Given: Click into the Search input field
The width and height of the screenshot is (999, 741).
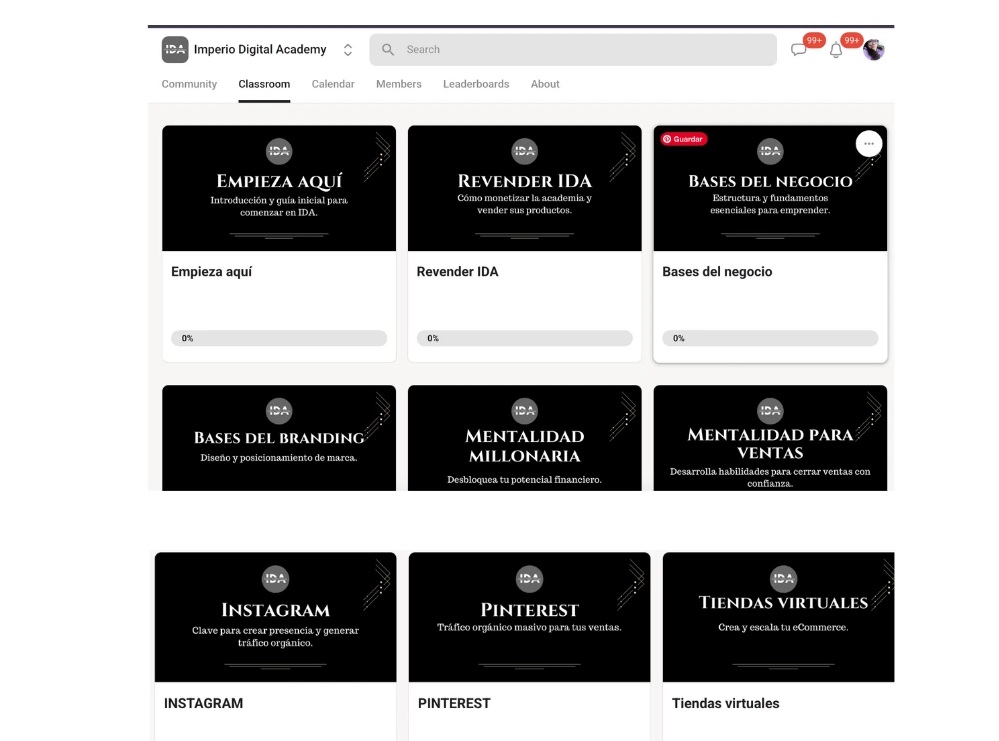Looking at the screenshot, I should coord(580,50).
